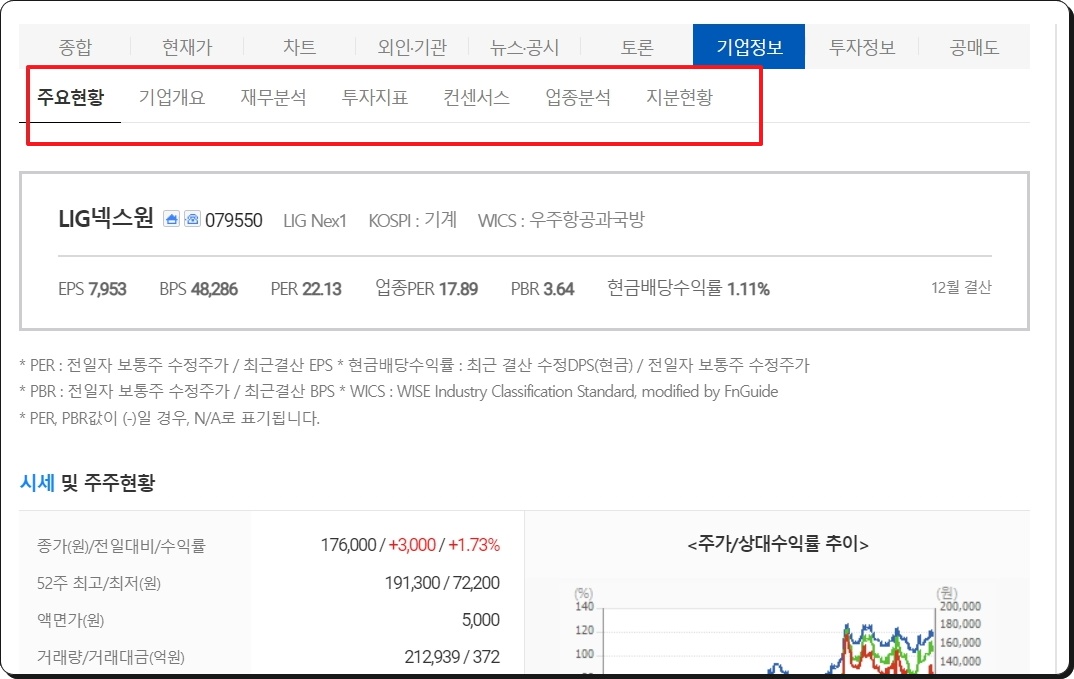
Task: Click the phone icon beside stock code 079550
Action: 192,219
